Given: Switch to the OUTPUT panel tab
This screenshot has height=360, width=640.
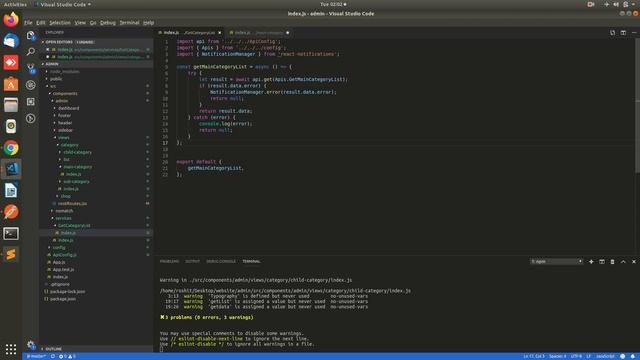Looking at the screenshot, I should pyautogui.click(x=193, y=262).
